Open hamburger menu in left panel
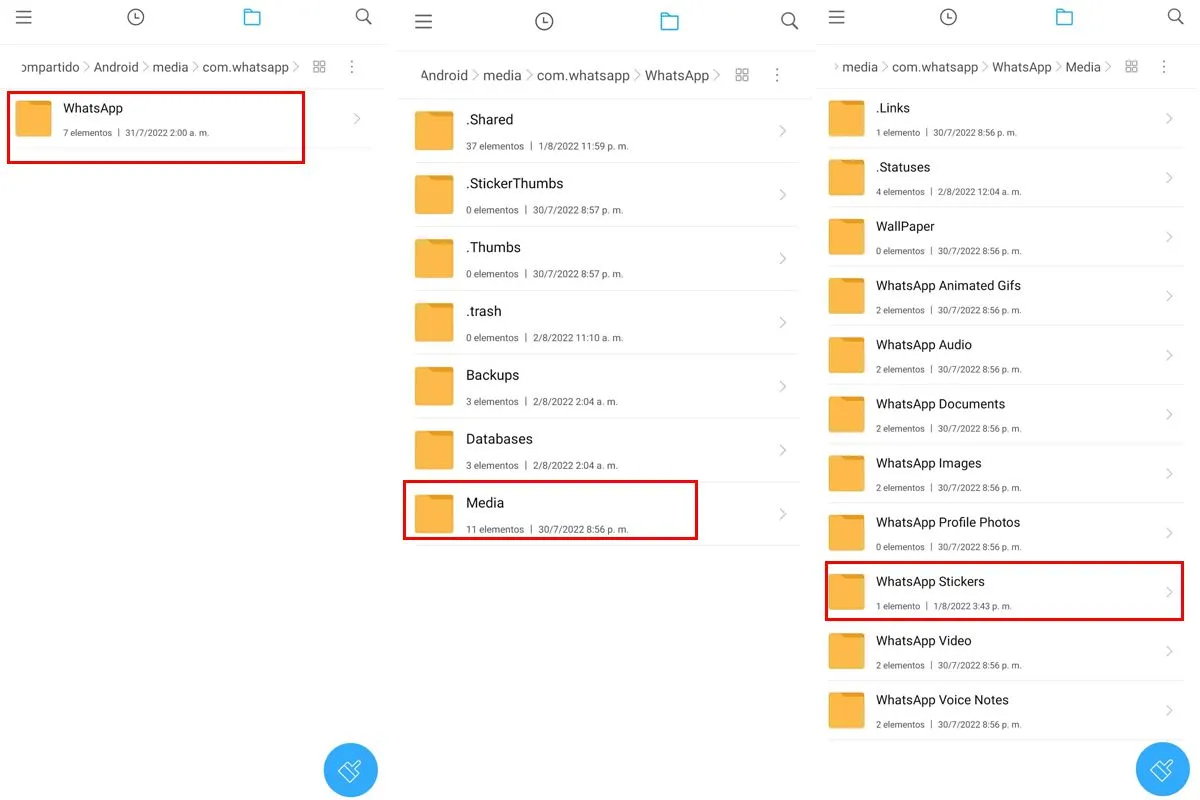Viewport: 1200px width, 800px height. 24,17
